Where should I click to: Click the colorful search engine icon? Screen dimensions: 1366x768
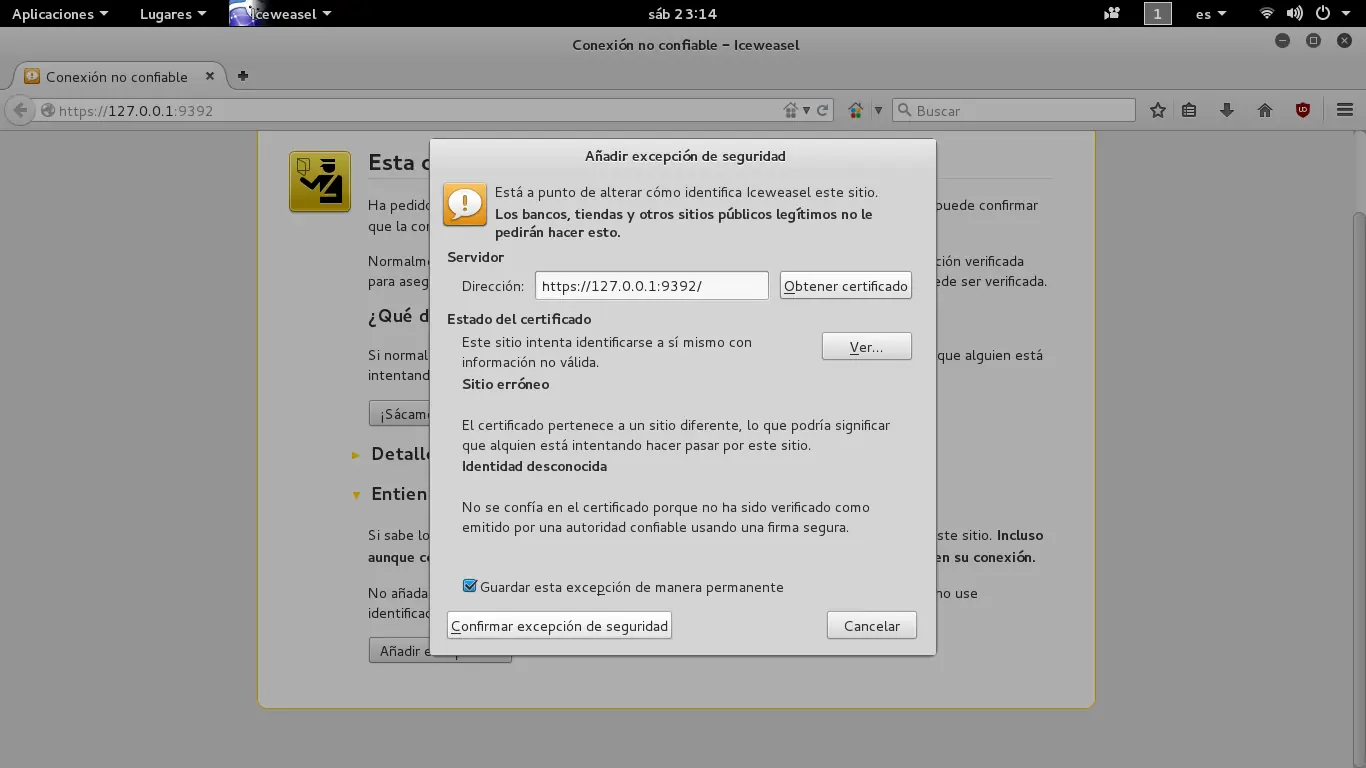[856, 111]
